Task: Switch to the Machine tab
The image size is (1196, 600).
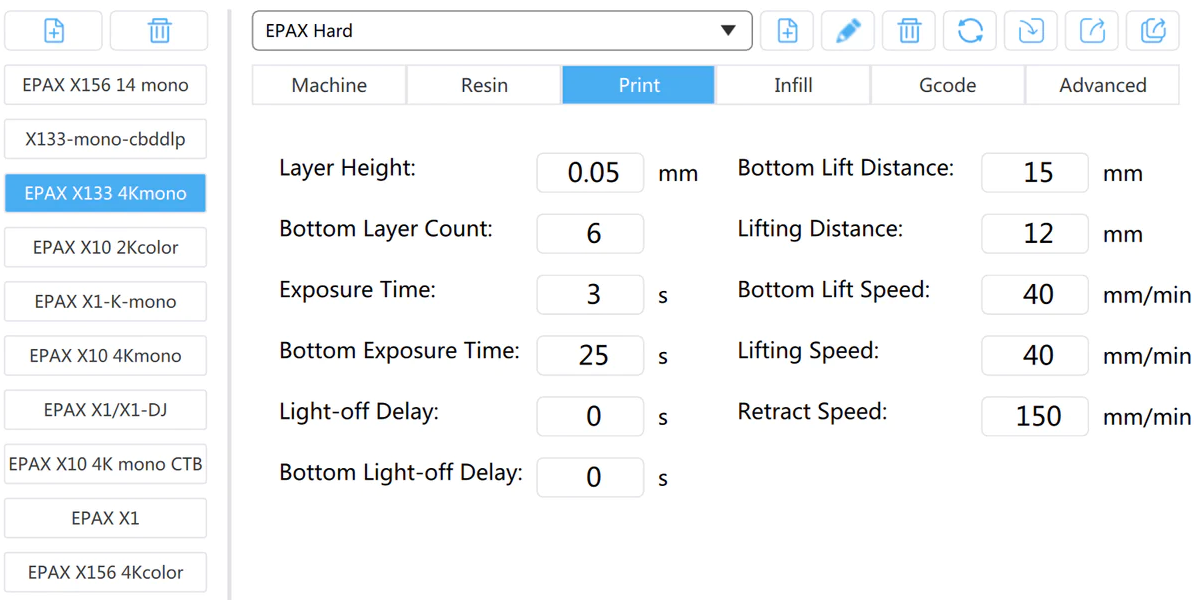Action: click(330, 85)
